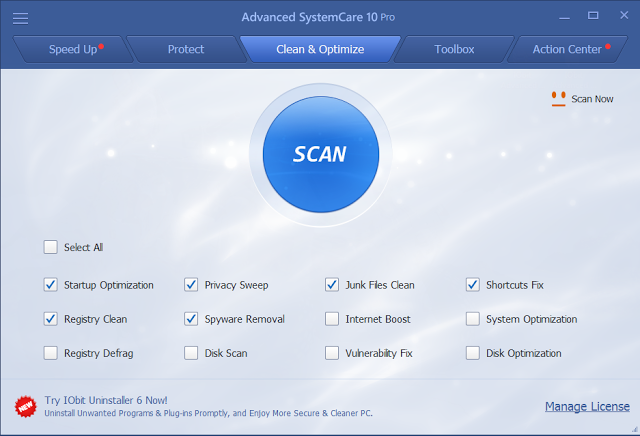
Task: Enable Disk Optimization checkbox
Action: (x=473, y=353)
